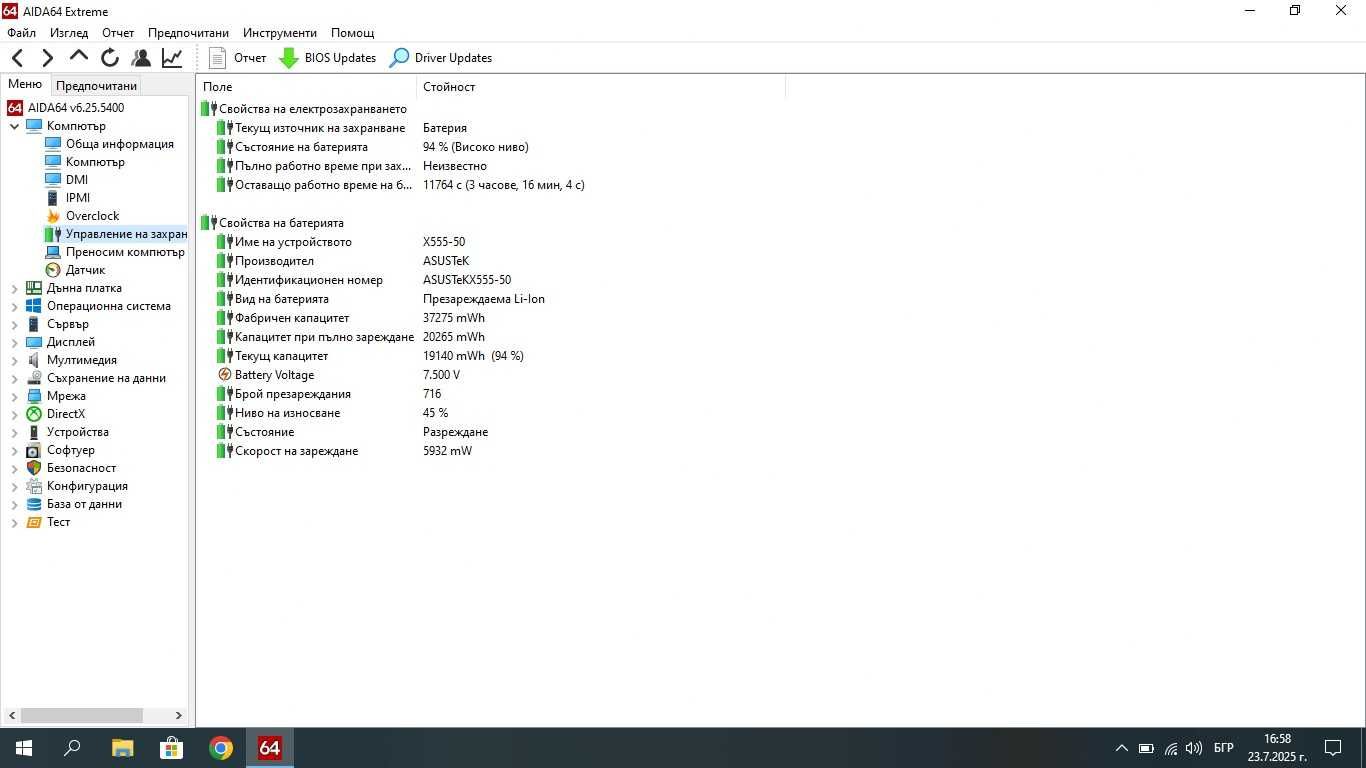Select the Дънна платка motherboard icon

[x=34, y=288]
